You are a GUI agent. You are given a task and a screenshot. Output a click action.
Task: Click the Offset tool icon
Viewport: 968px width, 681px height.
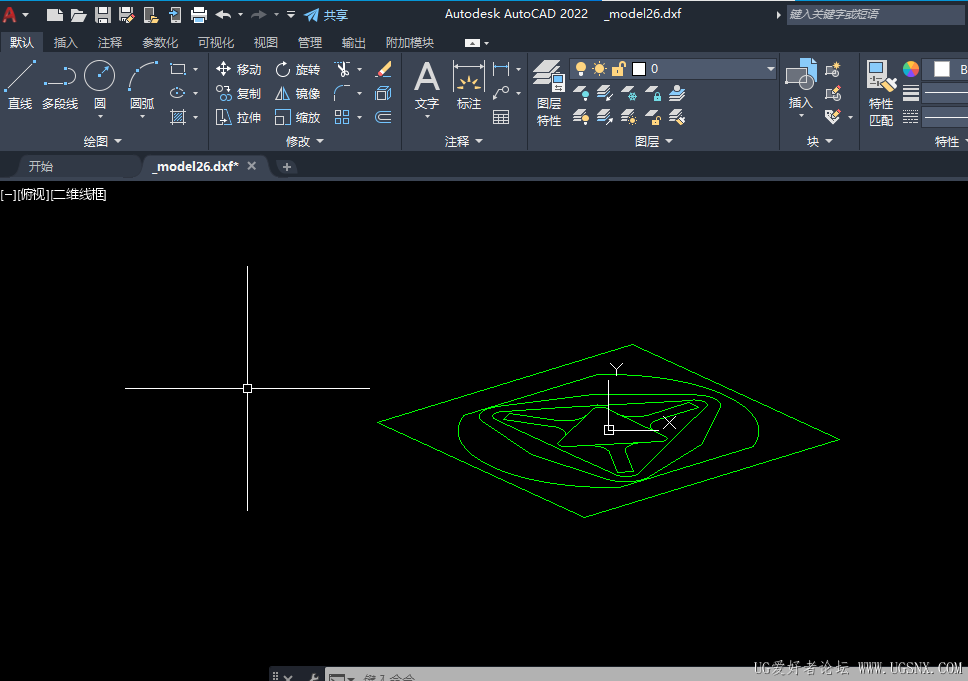[383, 117]
